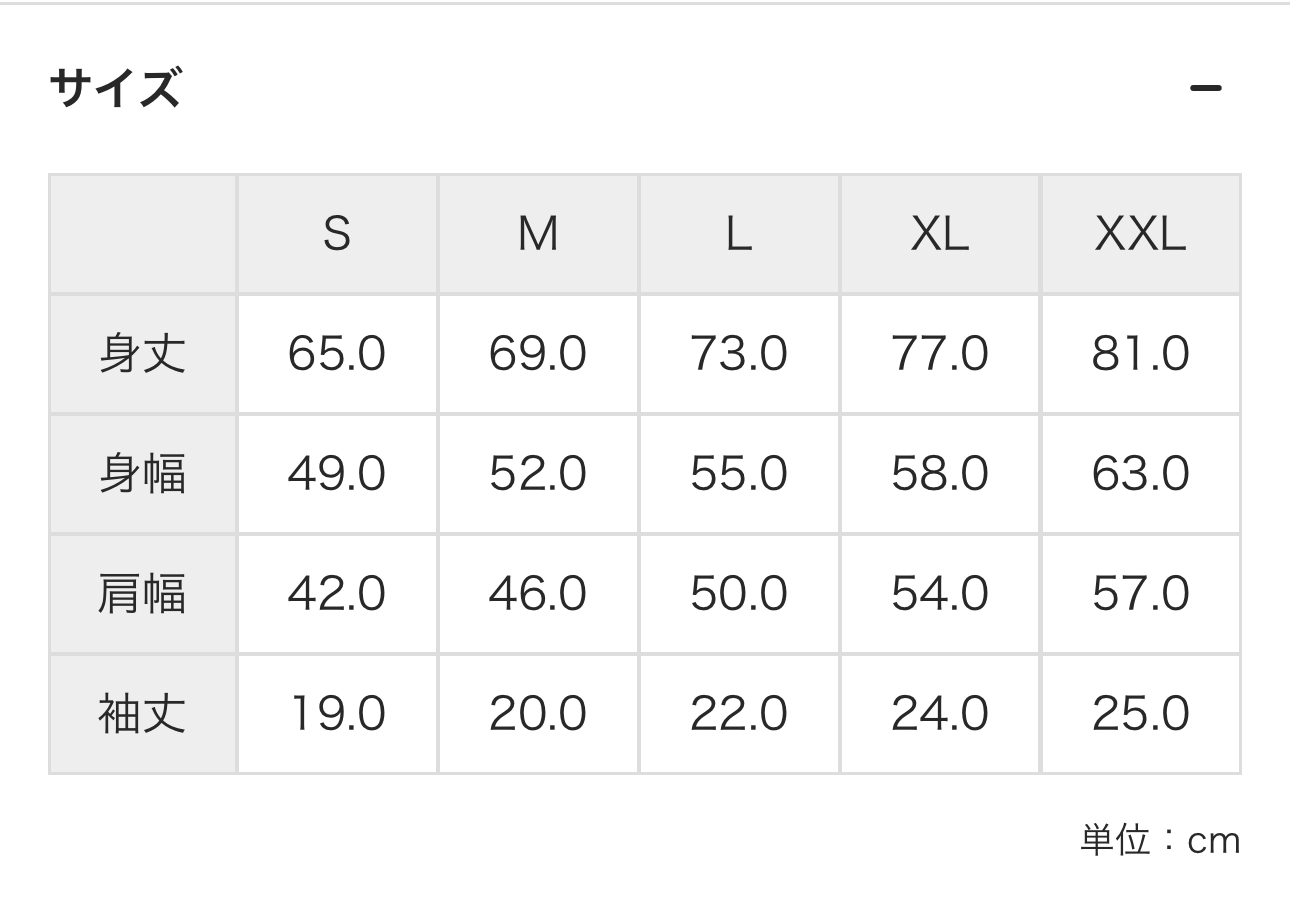This screenshot has width=1290, height=918.
Task: Select the XL size column header
Action: point(940,234)
